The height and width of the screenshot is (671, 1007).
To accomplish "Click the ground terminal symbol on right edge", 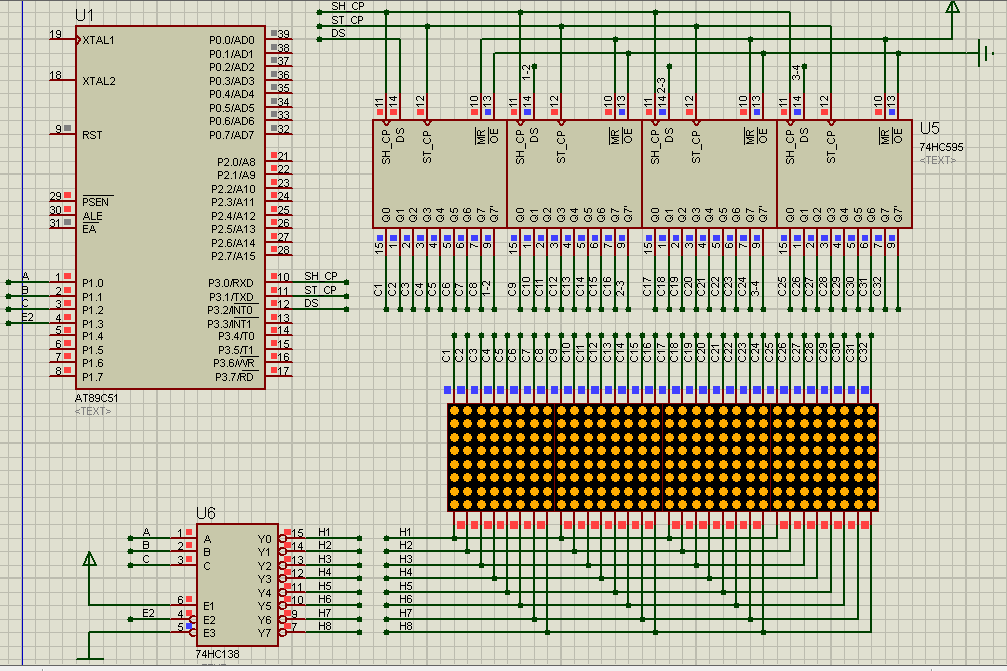I will pyautogui.click(x=985, y=53).
